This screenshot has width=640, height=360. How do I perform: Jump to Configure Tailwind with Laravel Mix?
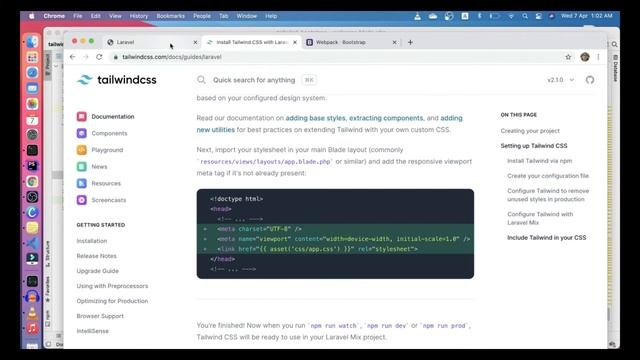click(540, 218)
